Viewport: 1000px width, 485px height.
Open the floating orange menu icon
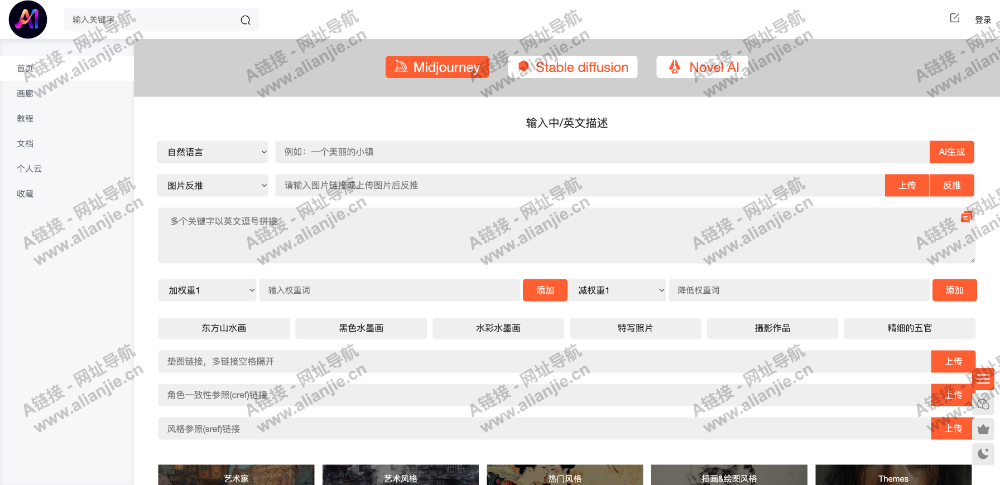pyautogui.click(x=983, y=379)
